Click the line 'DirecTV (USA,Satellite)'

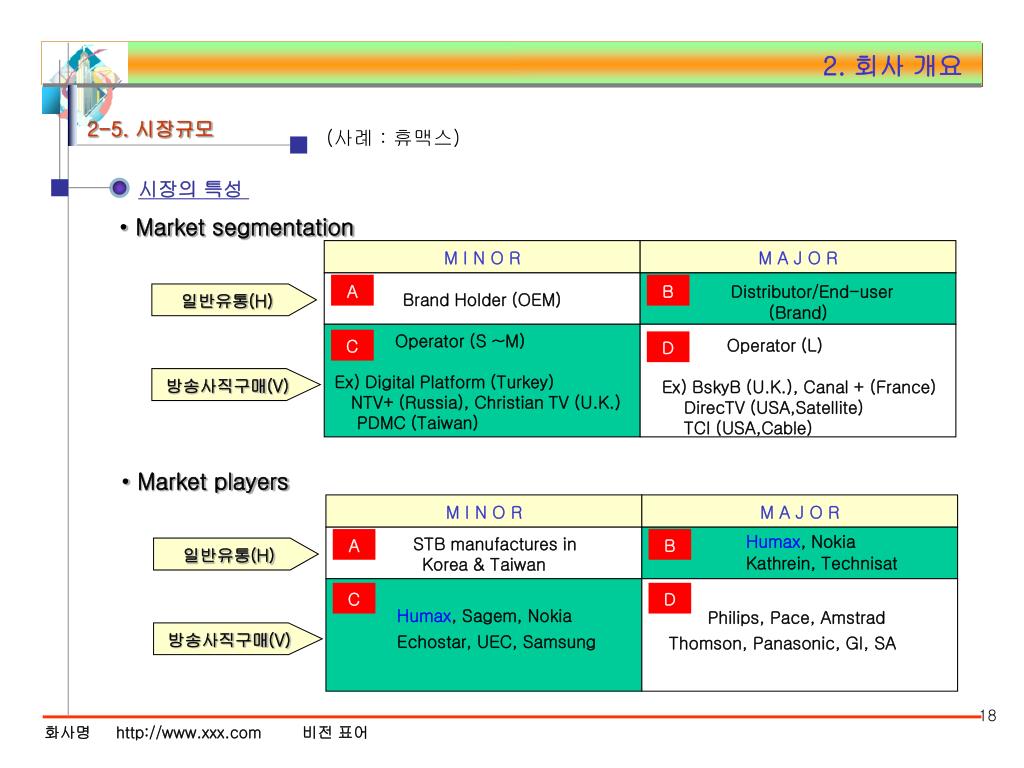click(x=773, y=408)
